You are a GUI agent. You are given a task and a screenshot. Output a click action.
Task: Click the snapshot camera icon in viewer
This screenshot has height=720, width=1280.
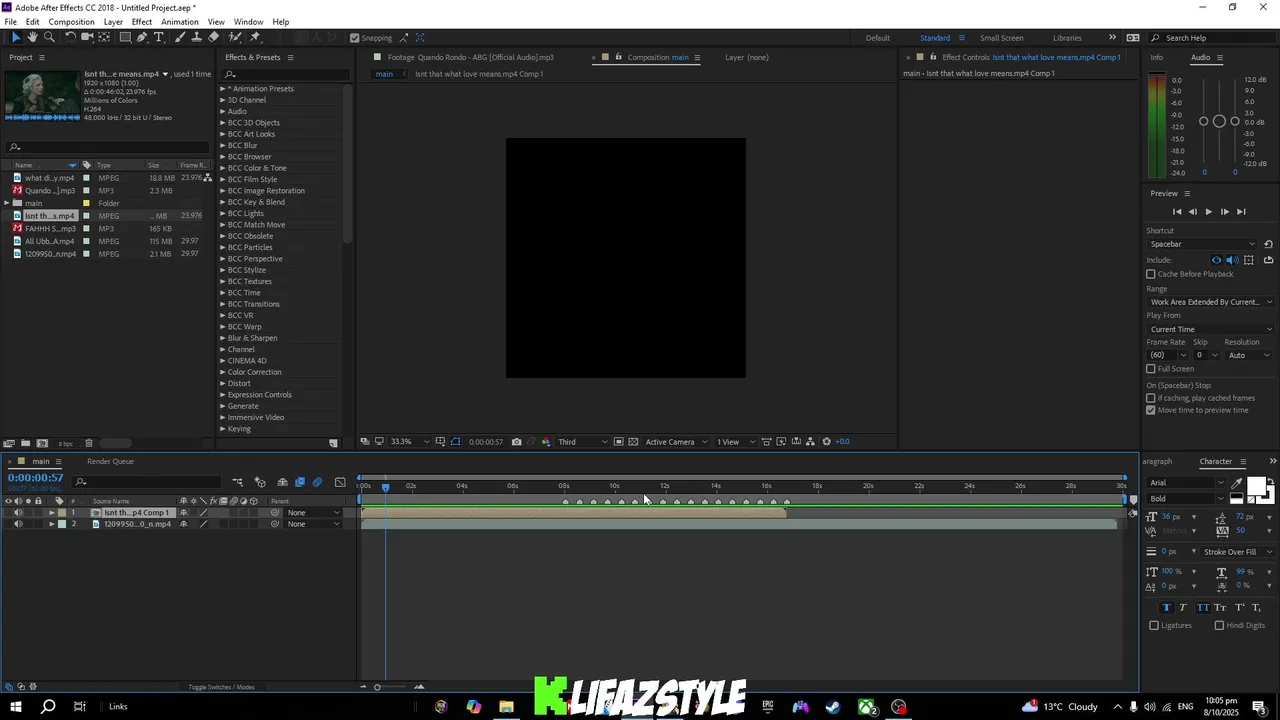point(516,441)
